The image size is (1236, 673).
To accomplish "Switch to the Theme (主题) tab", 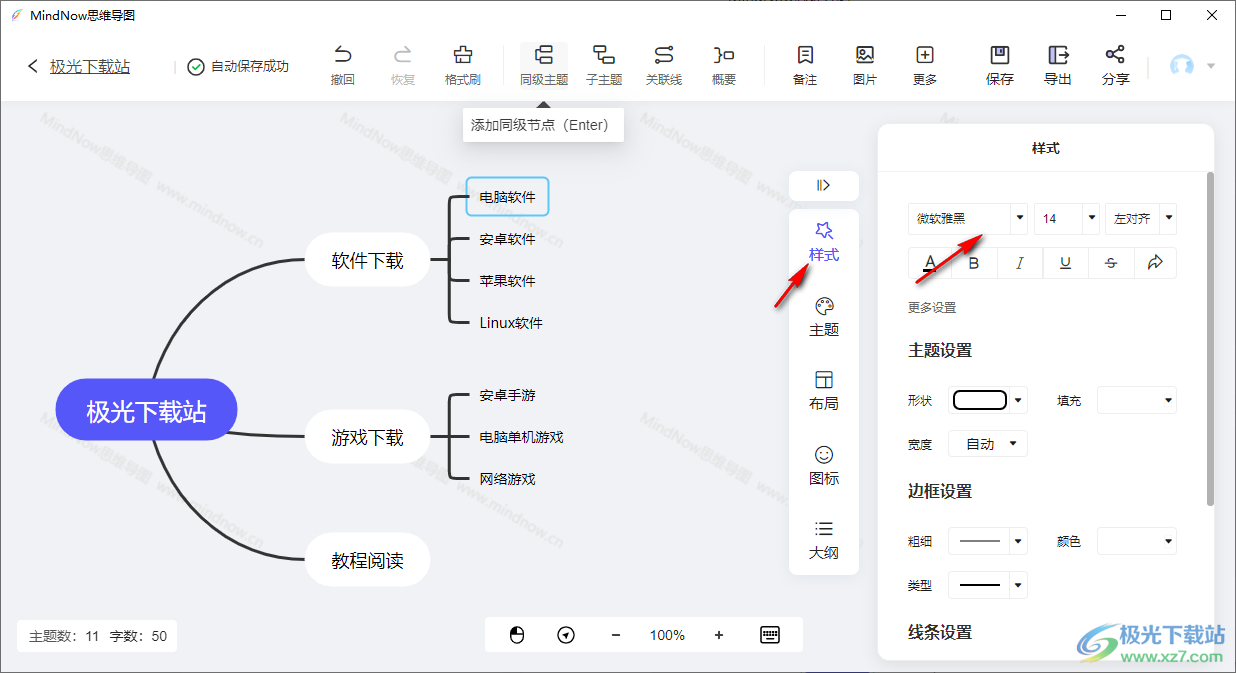I will point(824,317).
